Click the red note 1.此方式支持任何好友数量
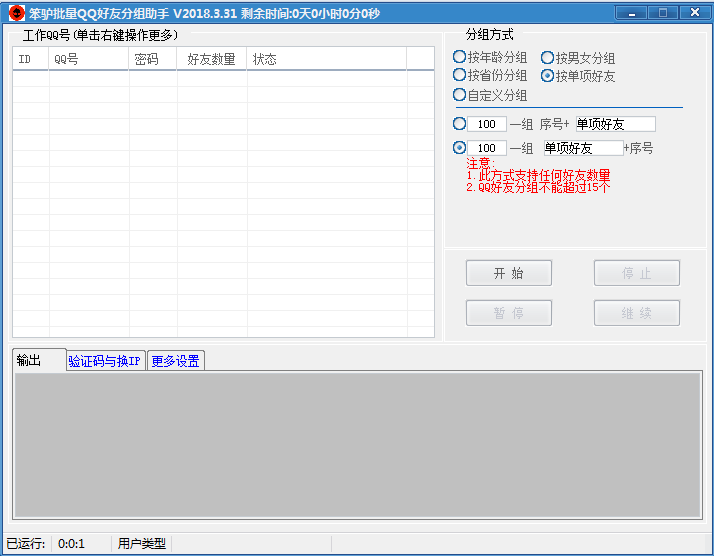This screenshot has width=714, height=556. click(538, 175)
